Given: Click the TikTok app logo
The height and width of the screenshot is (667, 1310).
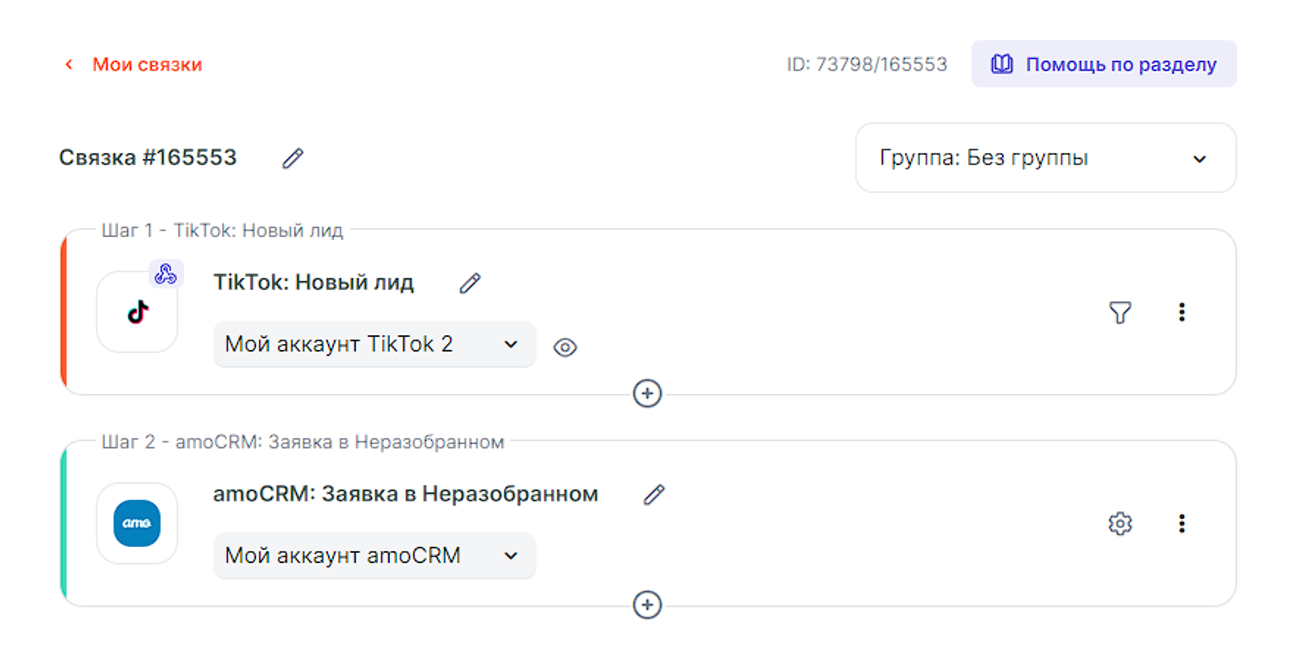Looking at the screenshot, I should (x=138, y=312).
